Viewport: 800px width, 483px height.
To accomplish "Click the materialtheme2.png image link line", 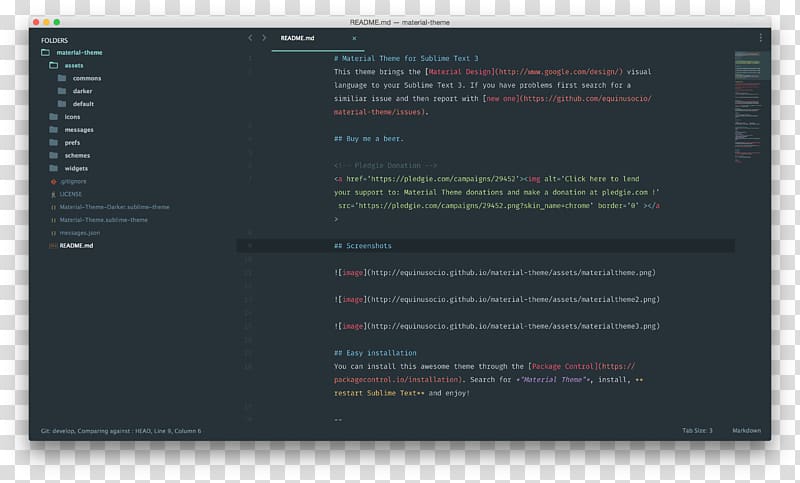I will coord(497,299).
